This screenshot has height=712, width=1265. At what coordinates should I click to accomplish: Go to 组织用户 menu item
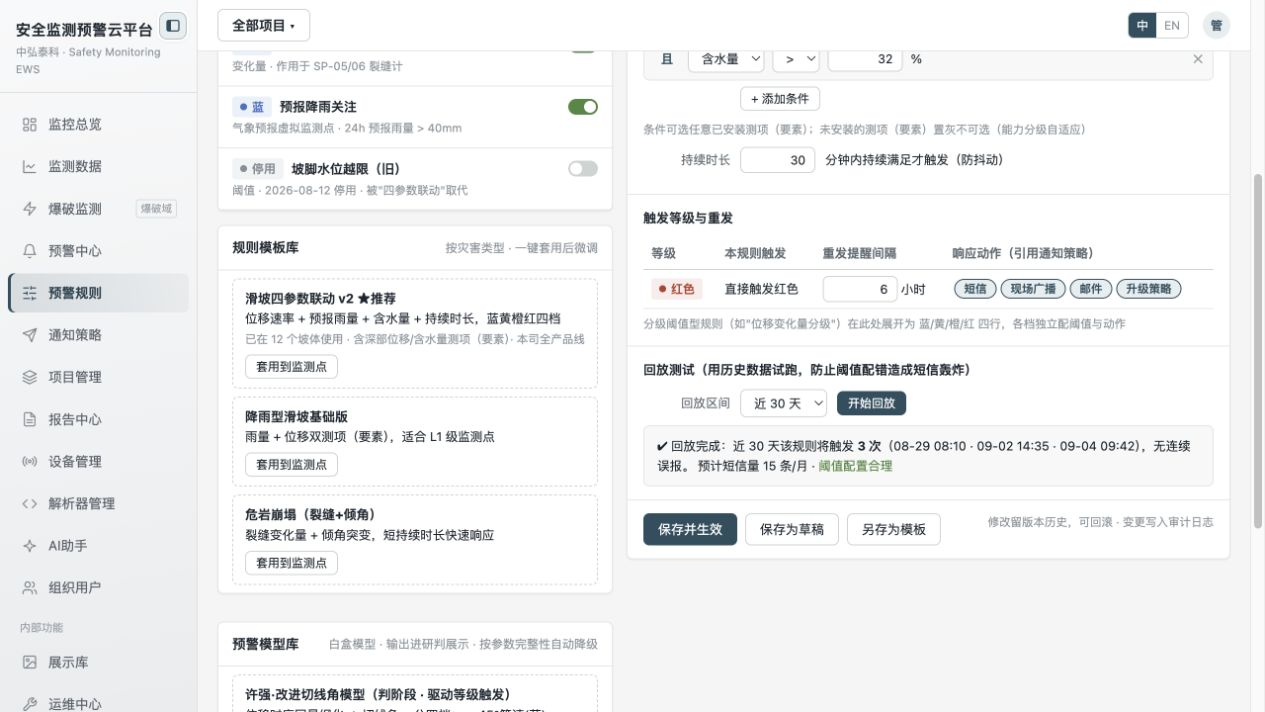98,588
